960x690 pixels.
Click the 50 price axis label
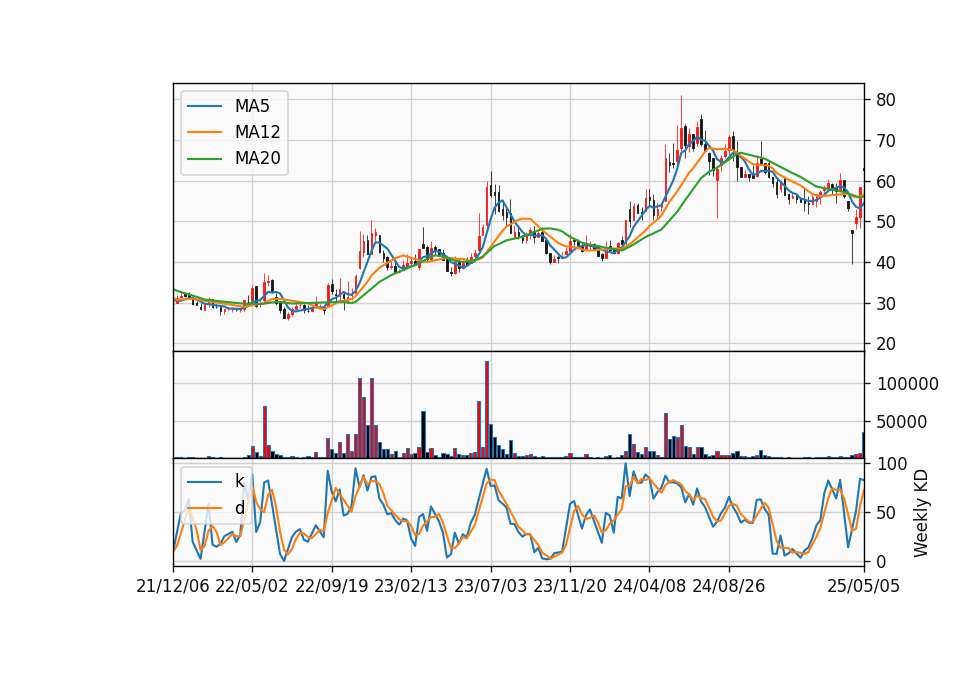[x=885, y=222]
